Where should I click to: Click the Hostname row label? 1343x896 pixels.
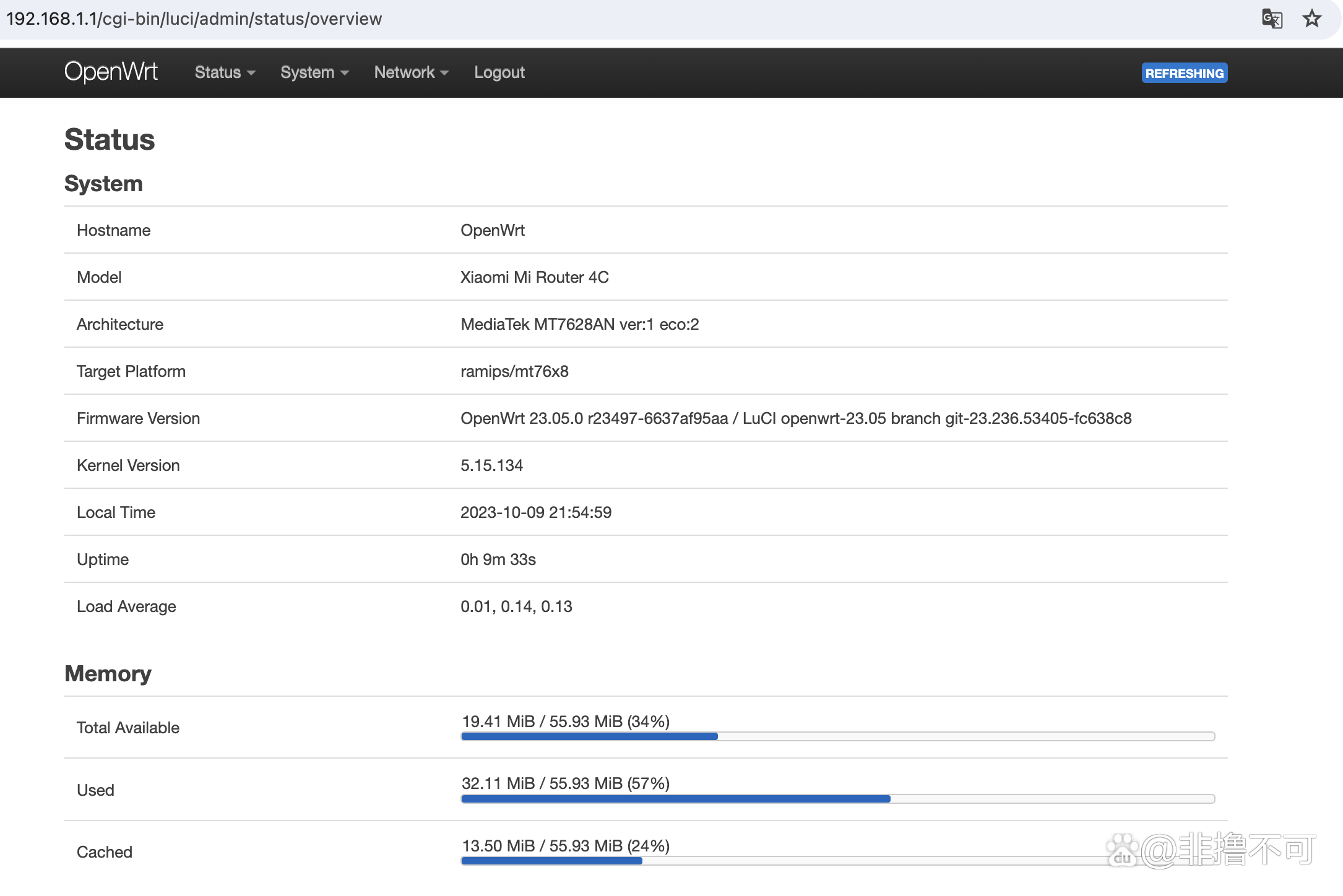114,230
